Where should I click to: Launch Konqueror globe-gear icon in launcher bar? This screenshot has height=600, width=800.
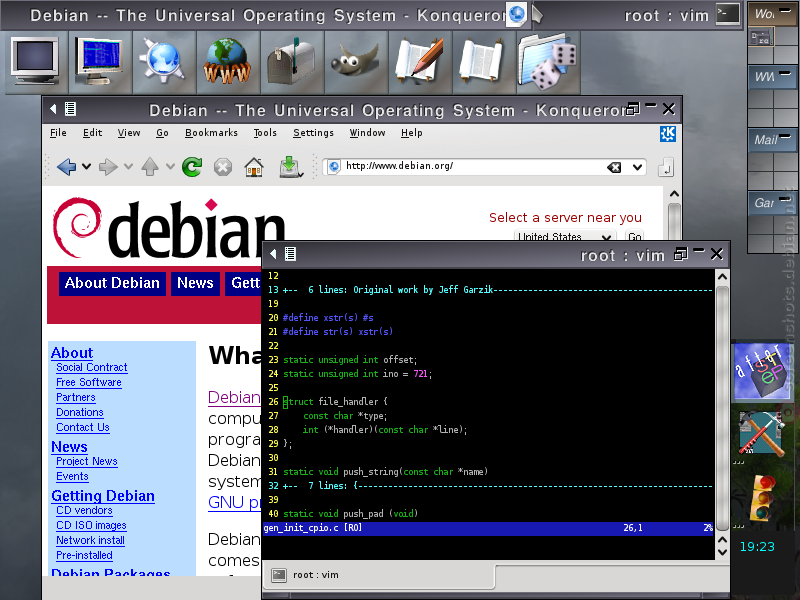tap(163, 62)
